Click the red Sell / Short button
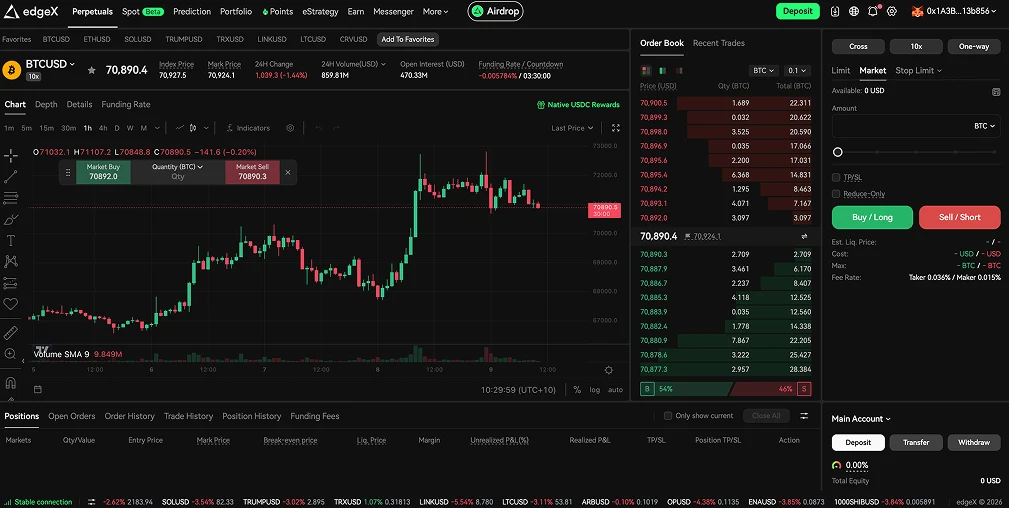The height and width of the screenshot is (508, 1009). tap(960, 217)
